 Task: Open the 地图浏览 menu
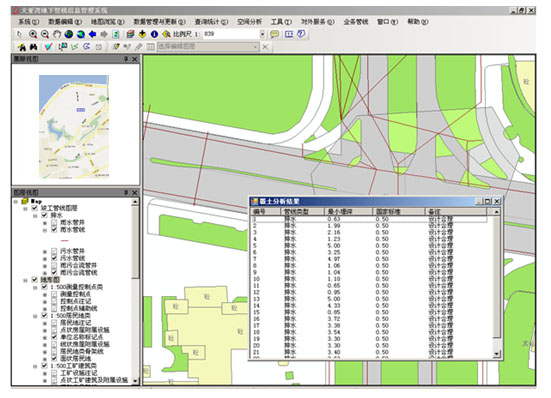tap(108, 22)
